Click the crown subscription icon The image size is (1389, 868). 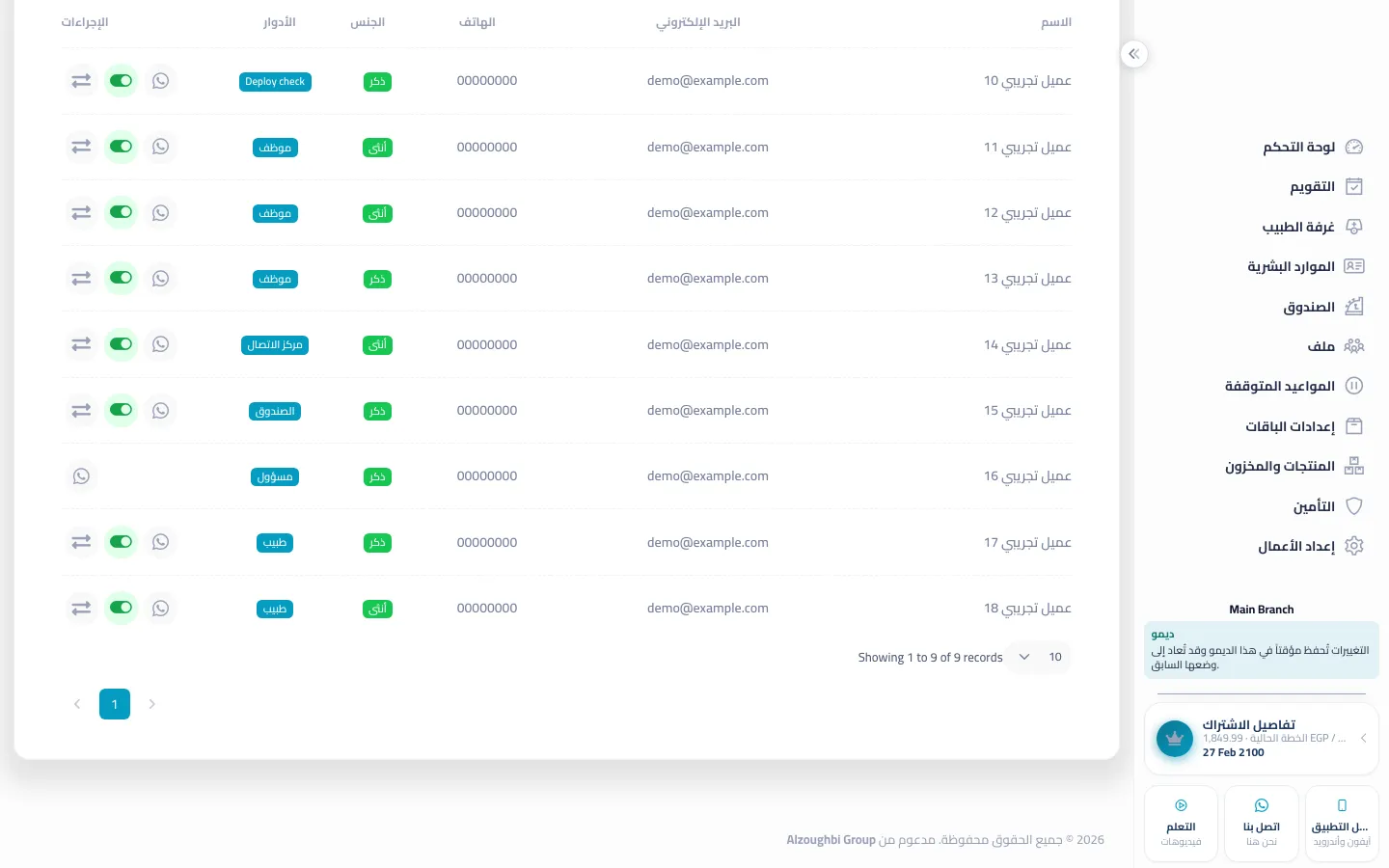click(1175, 739)
